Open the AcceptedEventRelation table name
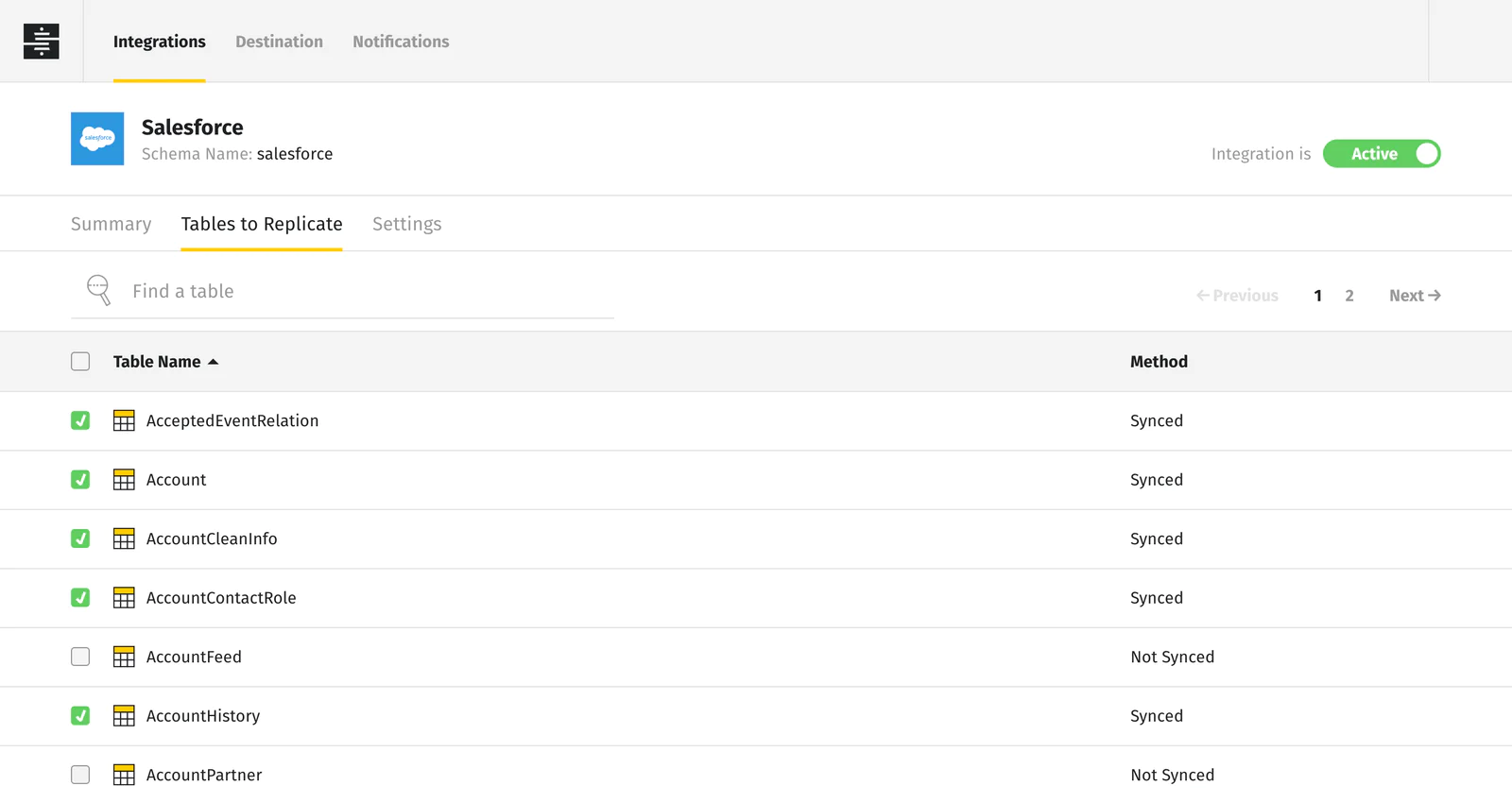This screenshot has height=803, width=1512. tap(232, 420)
